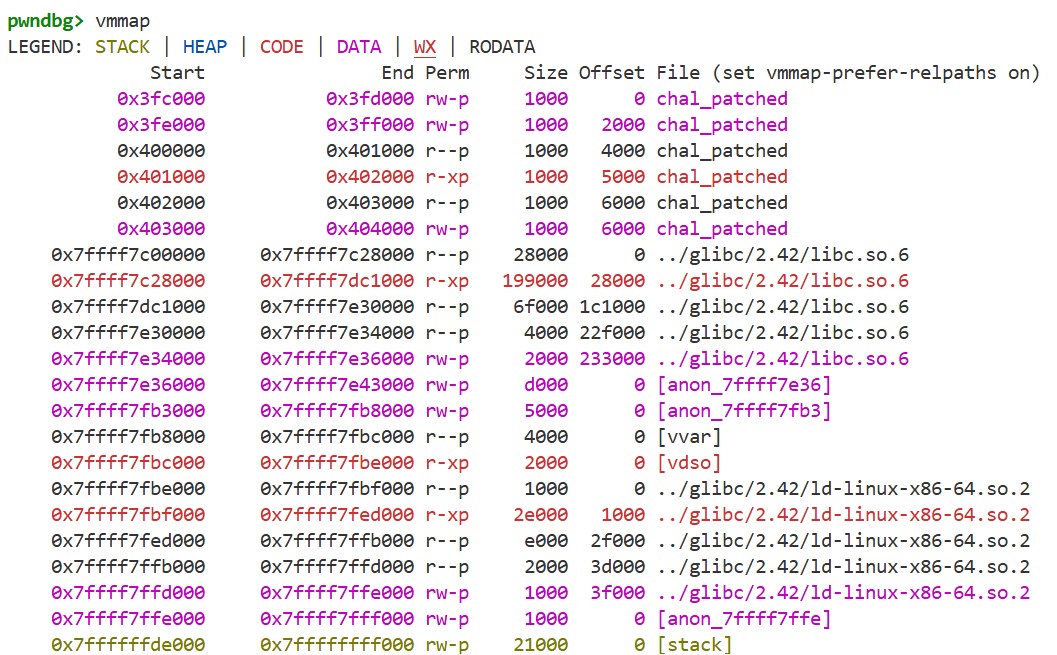The image size is (1057, 655).
Task: Click start address 0x3fc000
Action: tap(161, 98)
